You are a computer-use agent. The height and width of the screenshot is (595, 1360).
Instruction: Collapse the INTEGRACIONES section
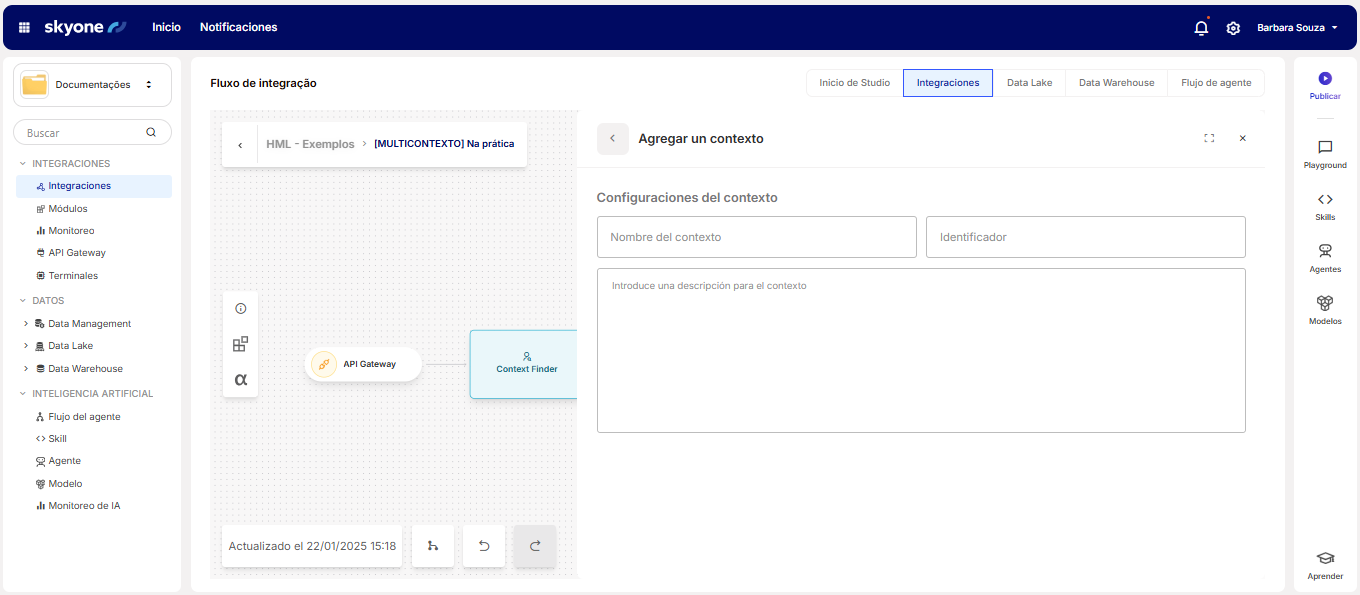tap(23, 164)
